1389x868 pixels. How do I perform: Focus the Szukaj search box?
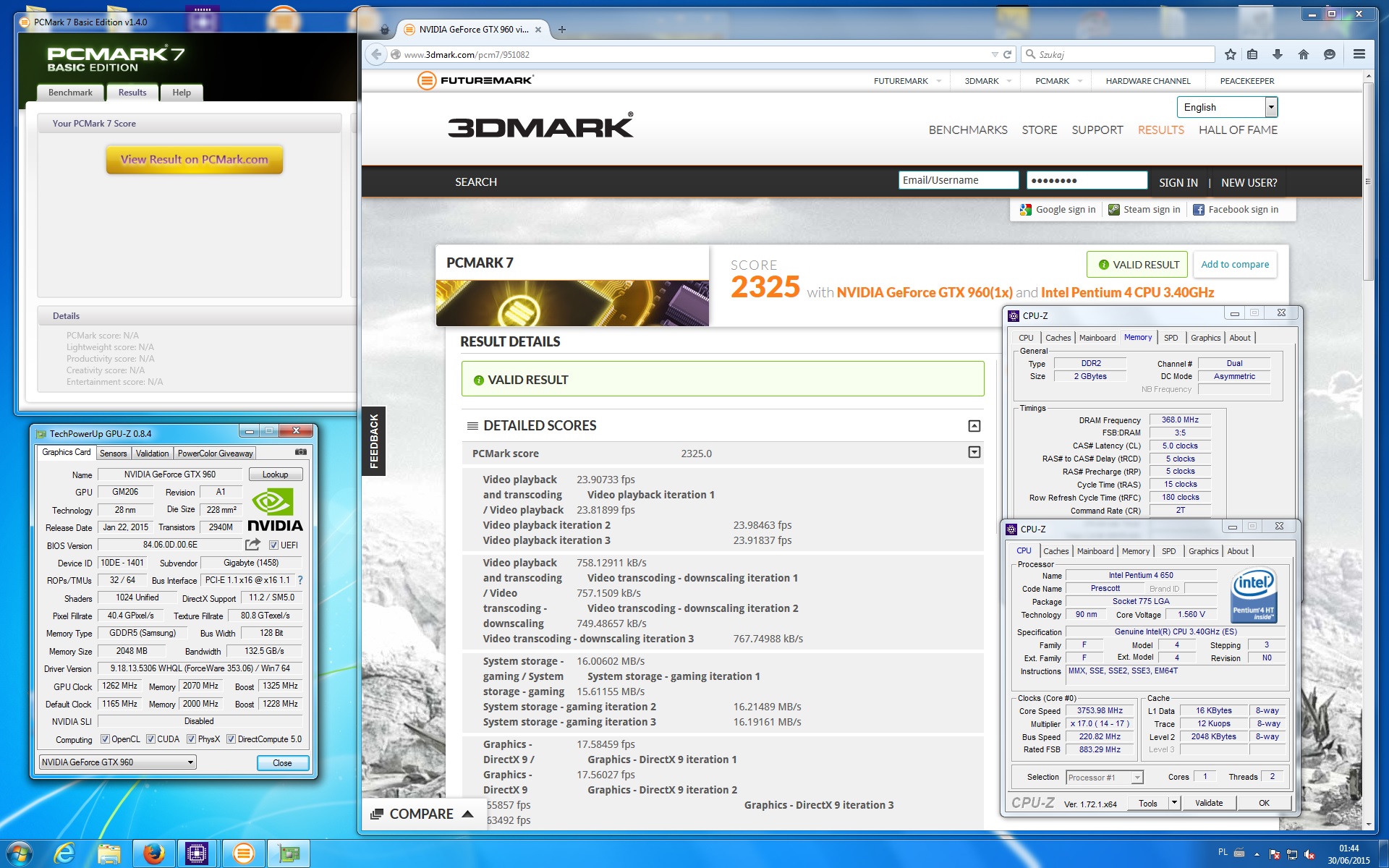(1118, 54)
